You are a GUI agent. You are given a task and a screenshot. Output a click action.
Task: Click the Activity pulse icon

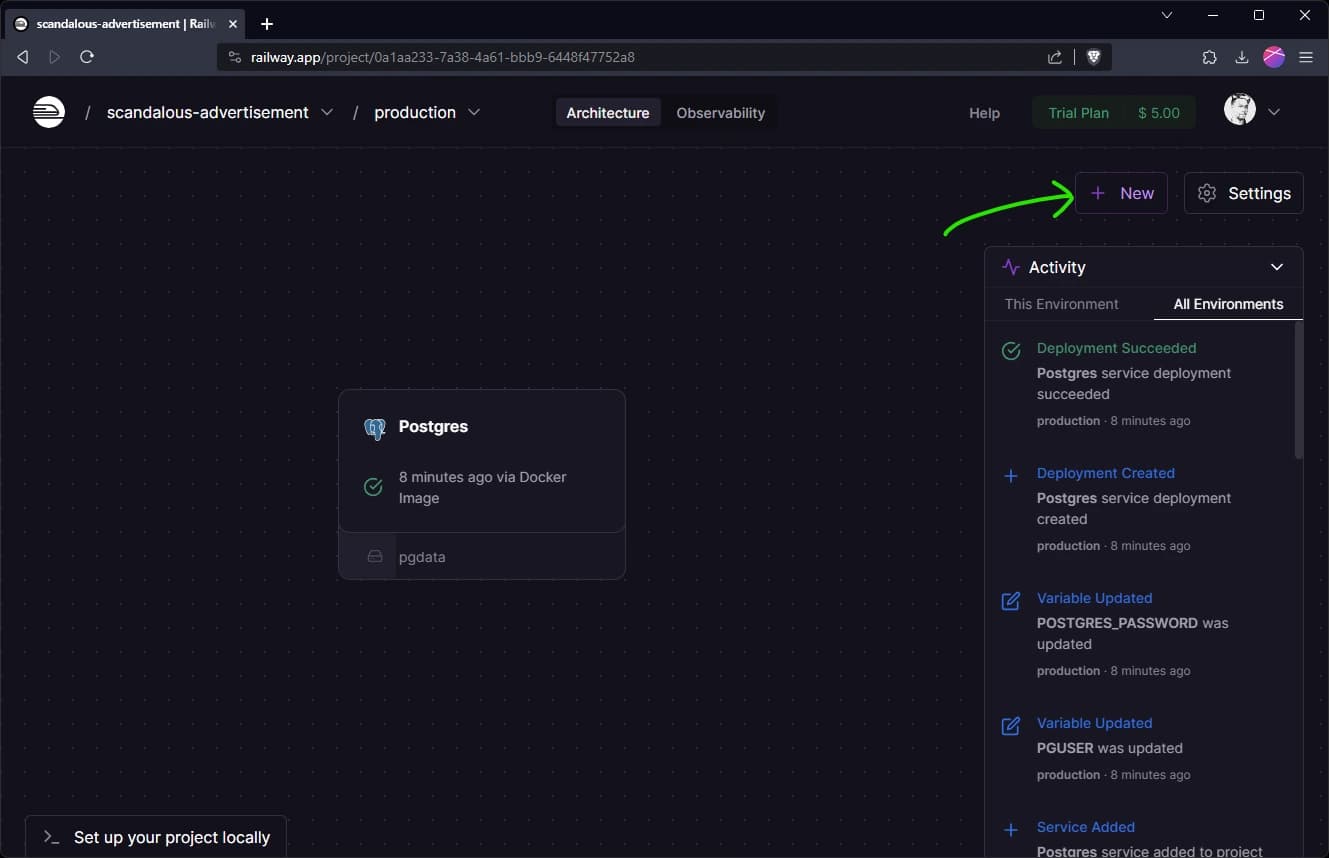pos(1010,267)
